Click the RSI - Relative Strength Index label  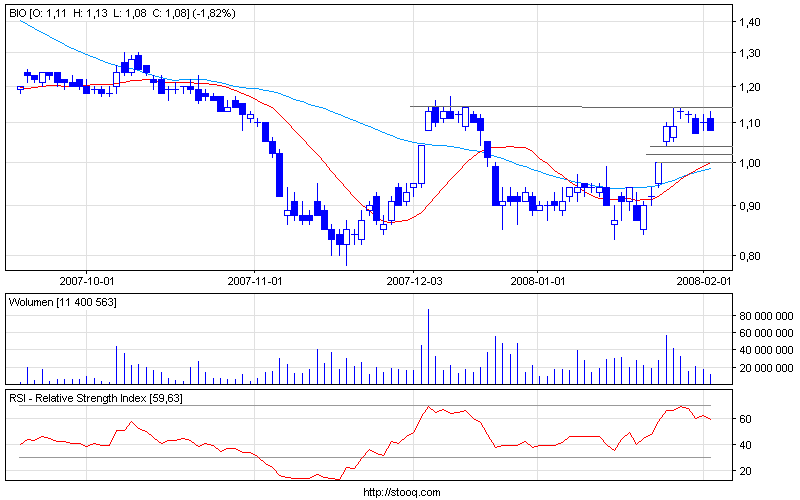[96, 398]
